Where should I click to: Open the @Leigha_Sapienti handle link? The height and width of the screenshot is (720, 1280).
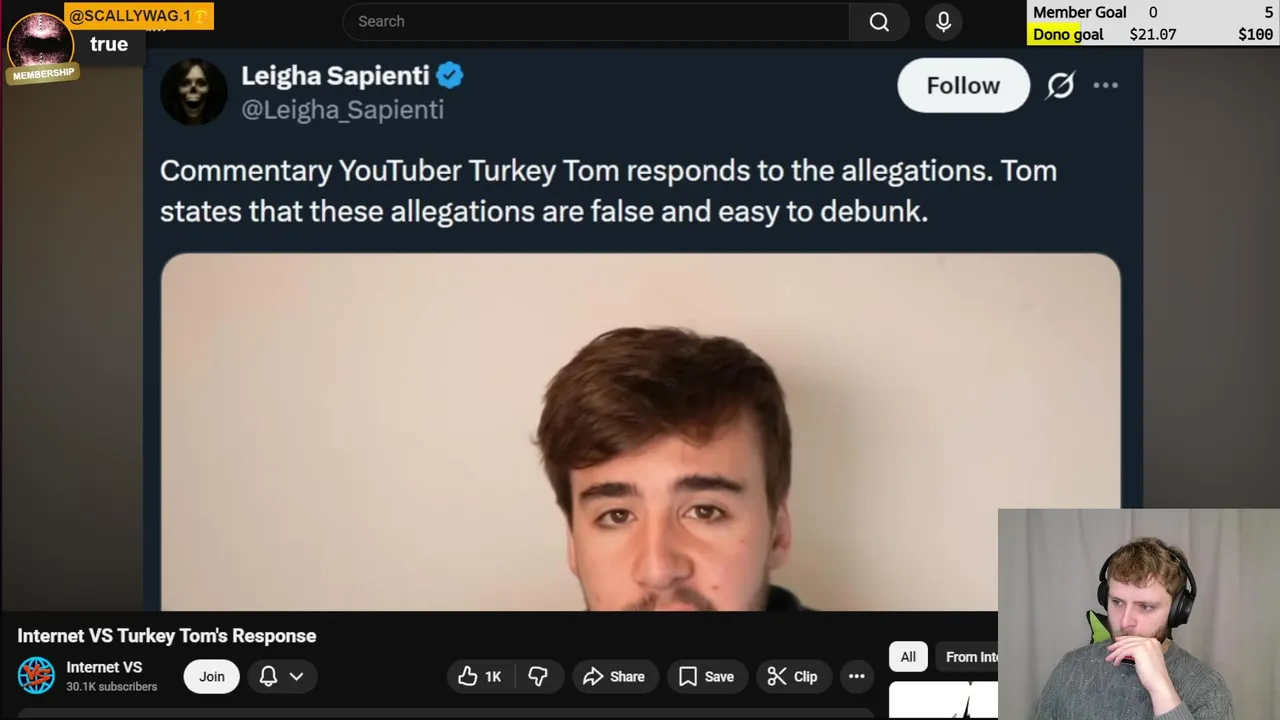(342, 110)
